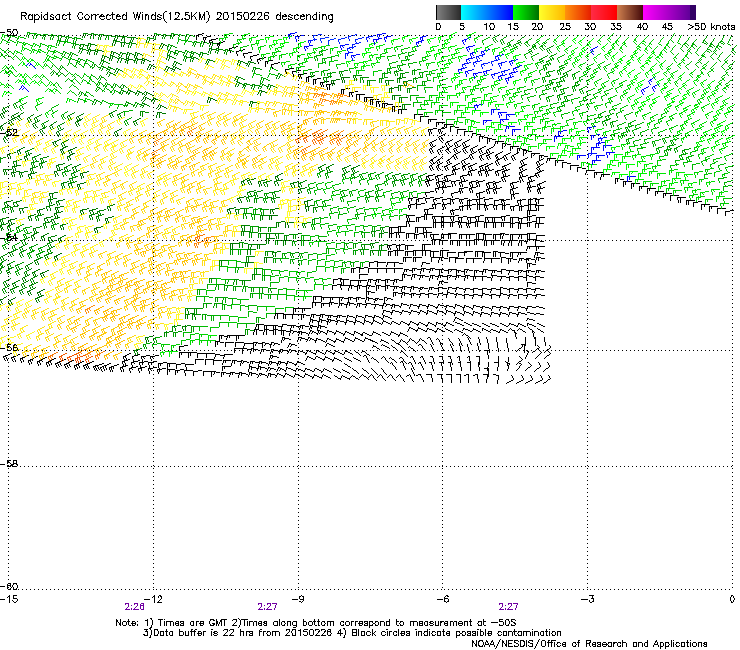This screenshot has height=650, width=740.
Task: Click the brown 35–40 knots legend swatch
Action: [630, 12]
